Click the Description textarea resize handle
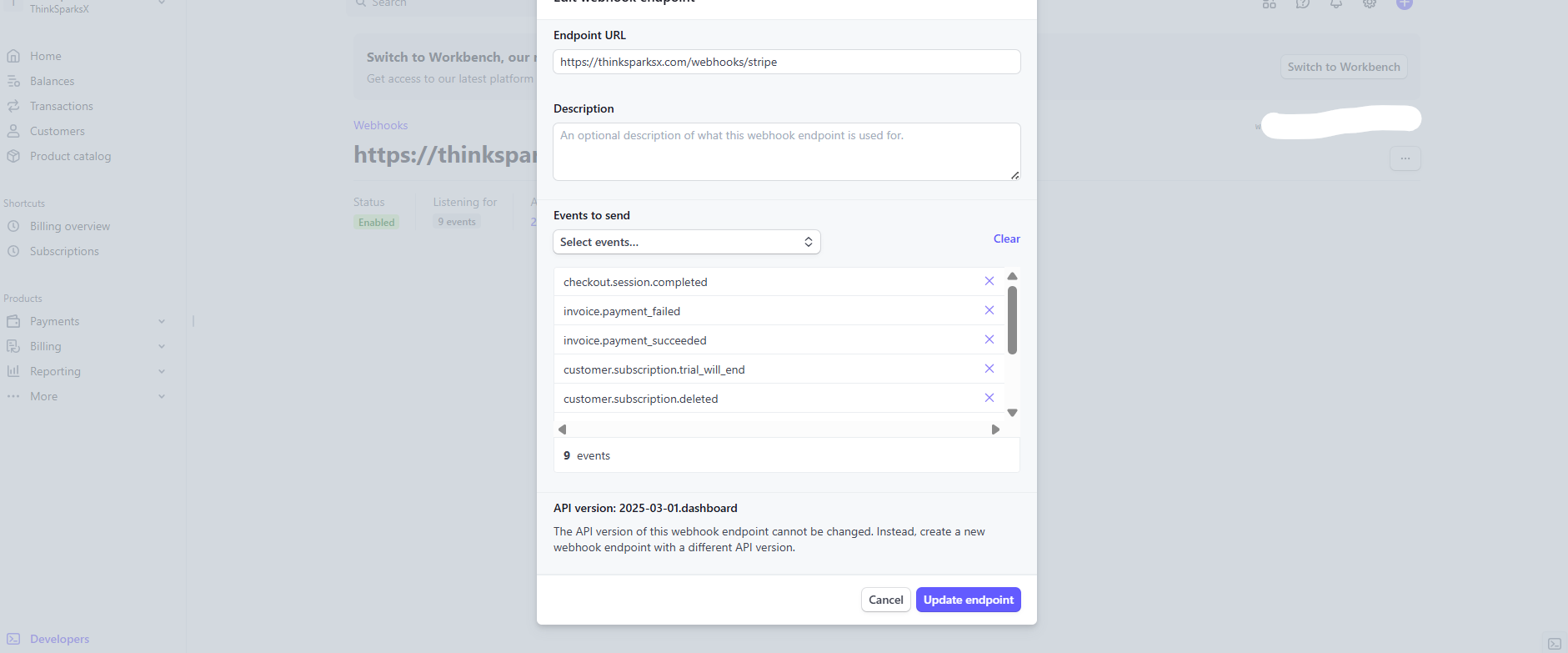Screen dimensions: 1568x653 1014,175
